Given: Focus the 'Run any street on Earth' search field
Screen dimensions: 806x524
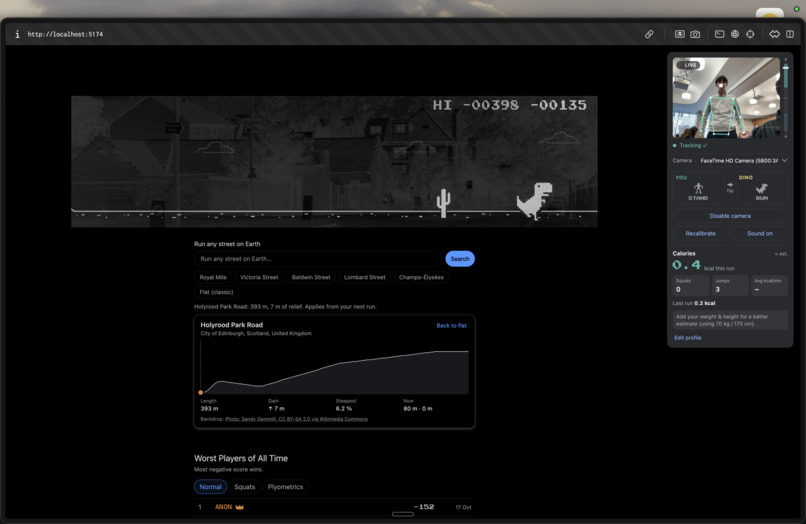Looking at the screenshot, I should (318, 259).
